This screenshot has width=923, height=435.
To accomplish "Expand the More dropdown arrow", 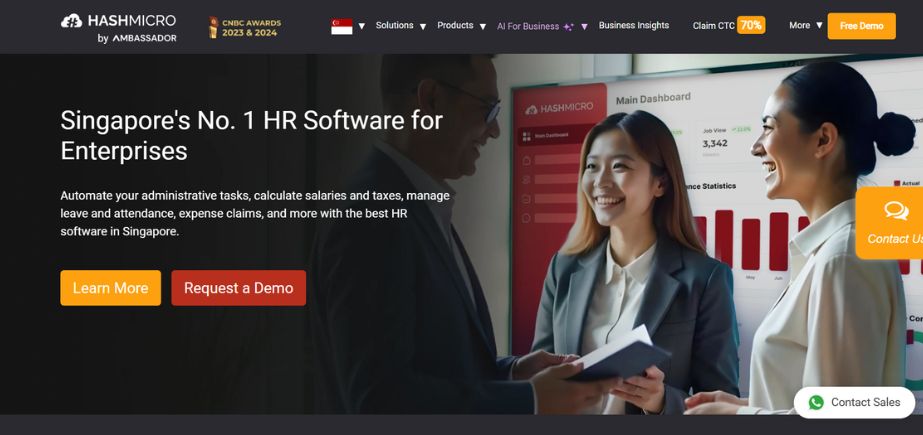I will click(x=819, y=26).
